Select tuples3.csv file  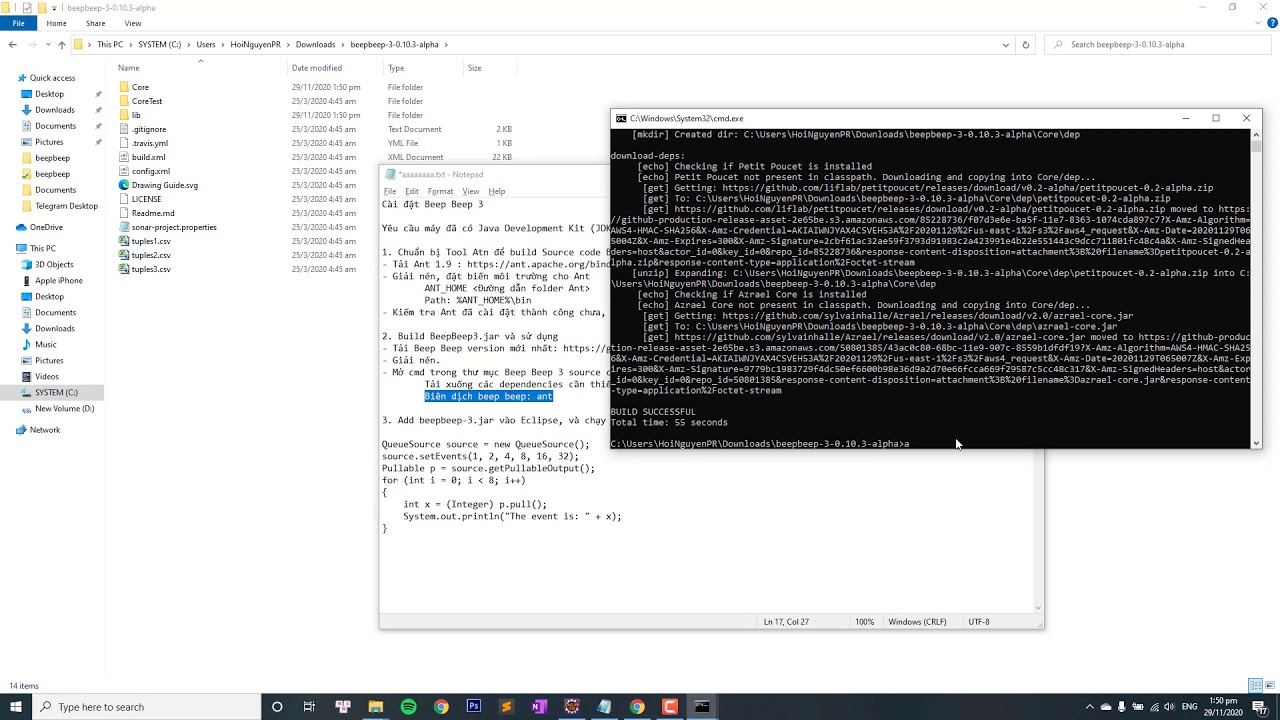tap(151, 269)
